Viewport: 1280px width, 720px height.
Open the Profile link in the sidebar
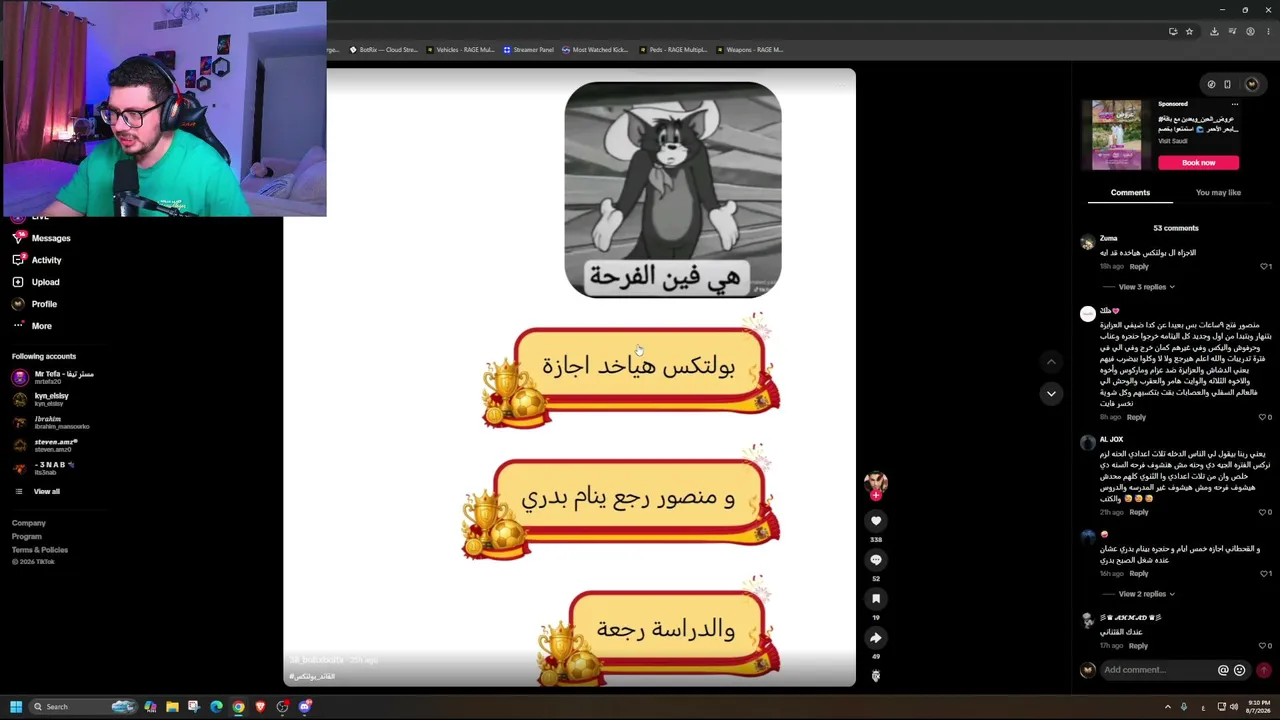44,304
